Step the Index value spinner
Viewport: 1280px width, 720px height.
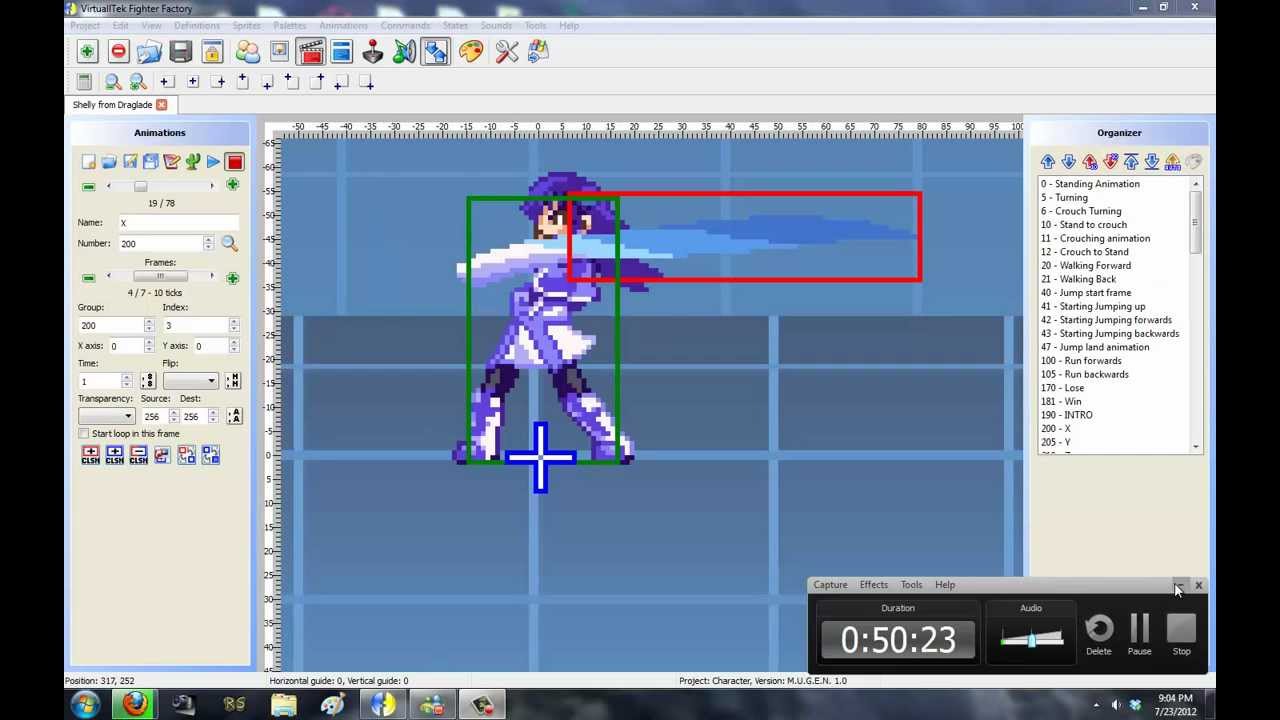[x=234, y=325]
